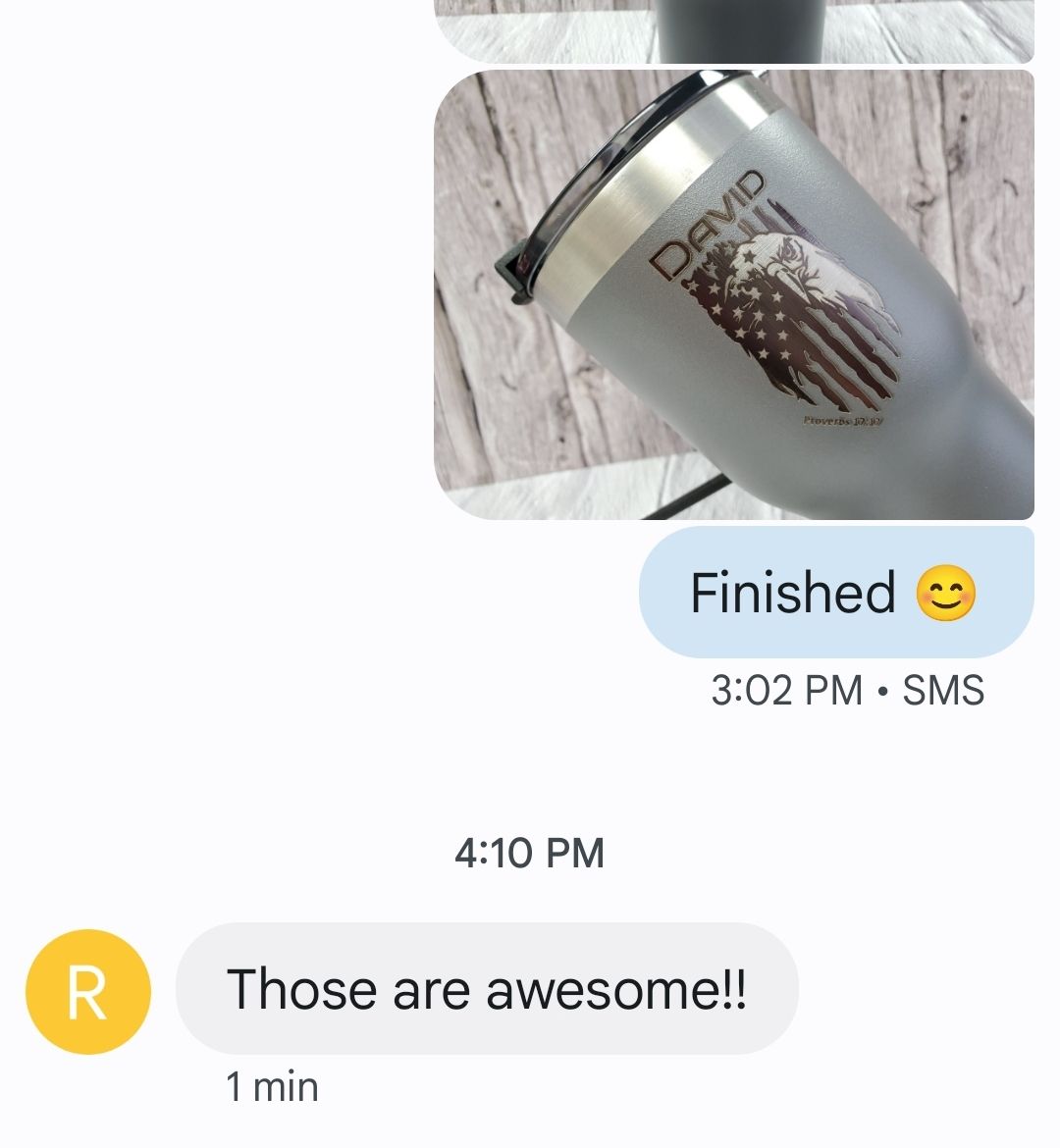The image size is (1060, 1148).
Task: Open the partially visible photo at top
Action: 734,30
